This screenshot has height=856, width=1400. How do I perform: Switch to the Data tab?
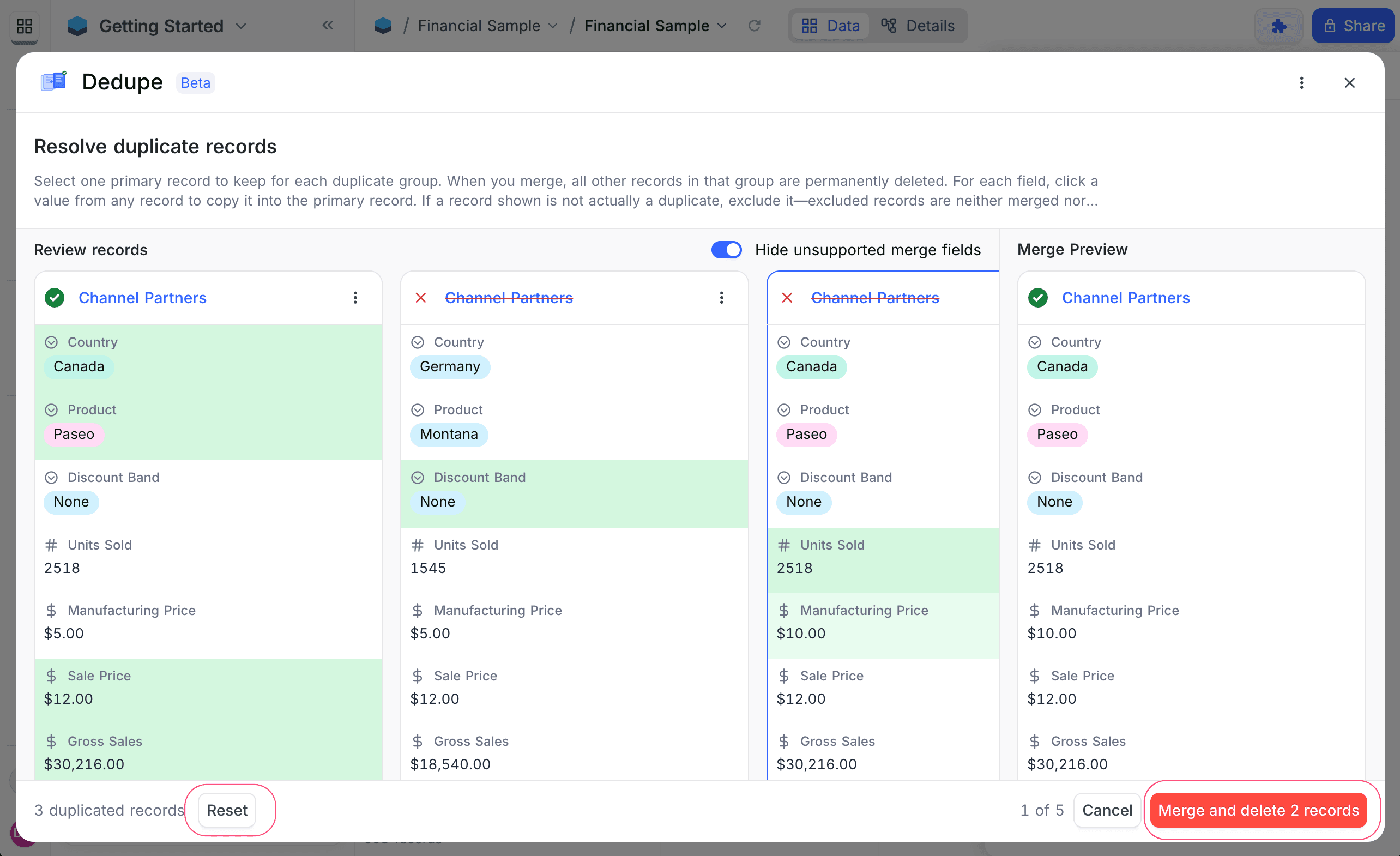(830, 26)
